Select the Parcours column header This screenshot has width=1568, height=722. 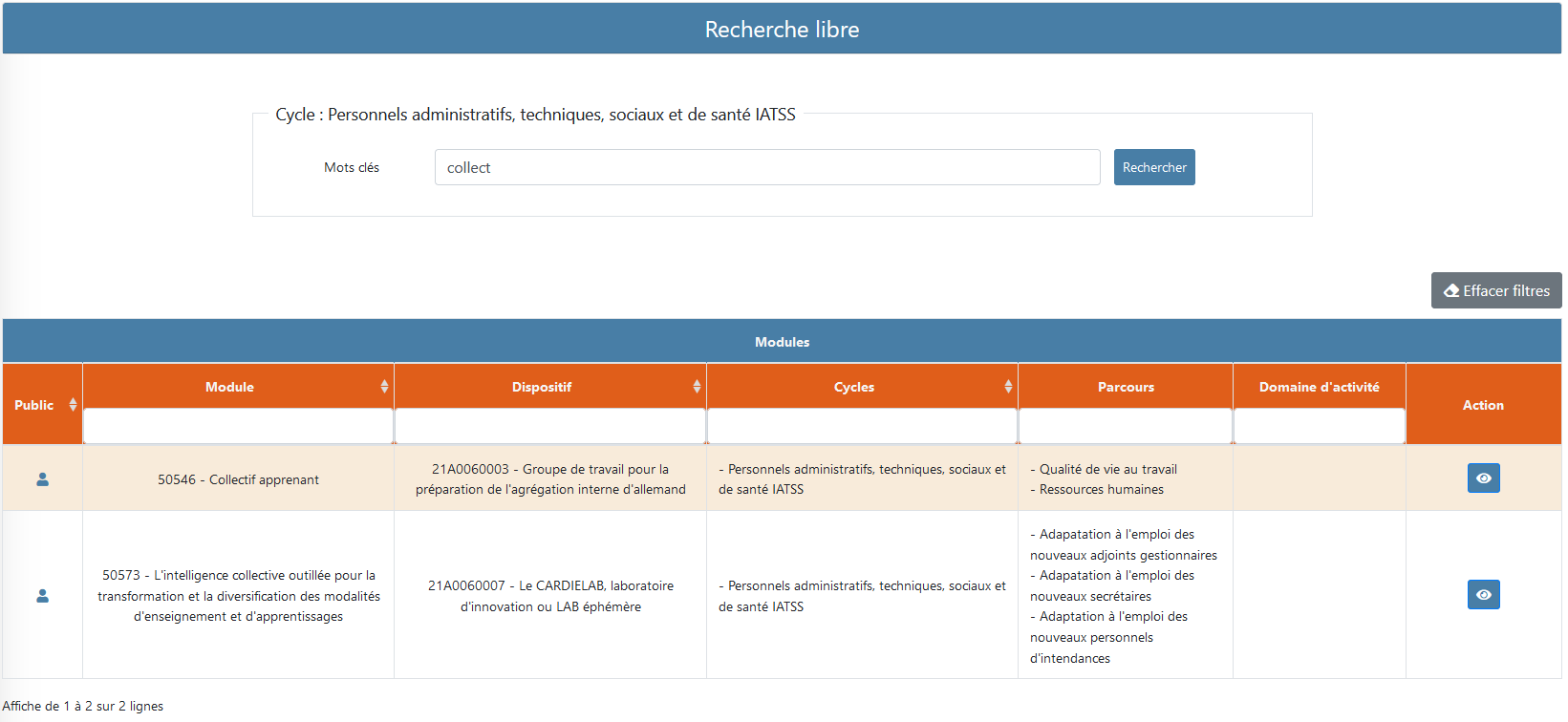click(1126, 387)
